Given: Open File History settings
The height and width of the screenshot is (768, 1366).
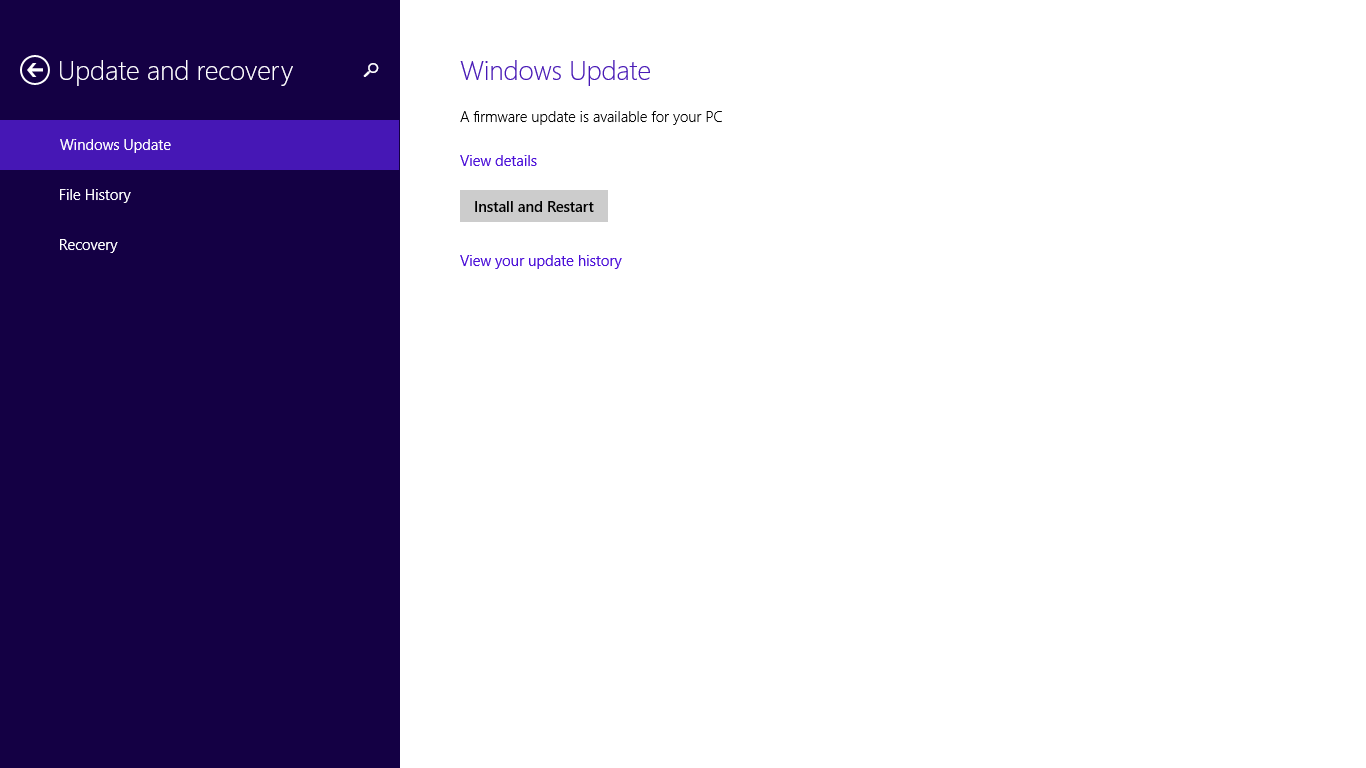Looking at the screenshot, I should pyautogui.click(x=200, y=195).
